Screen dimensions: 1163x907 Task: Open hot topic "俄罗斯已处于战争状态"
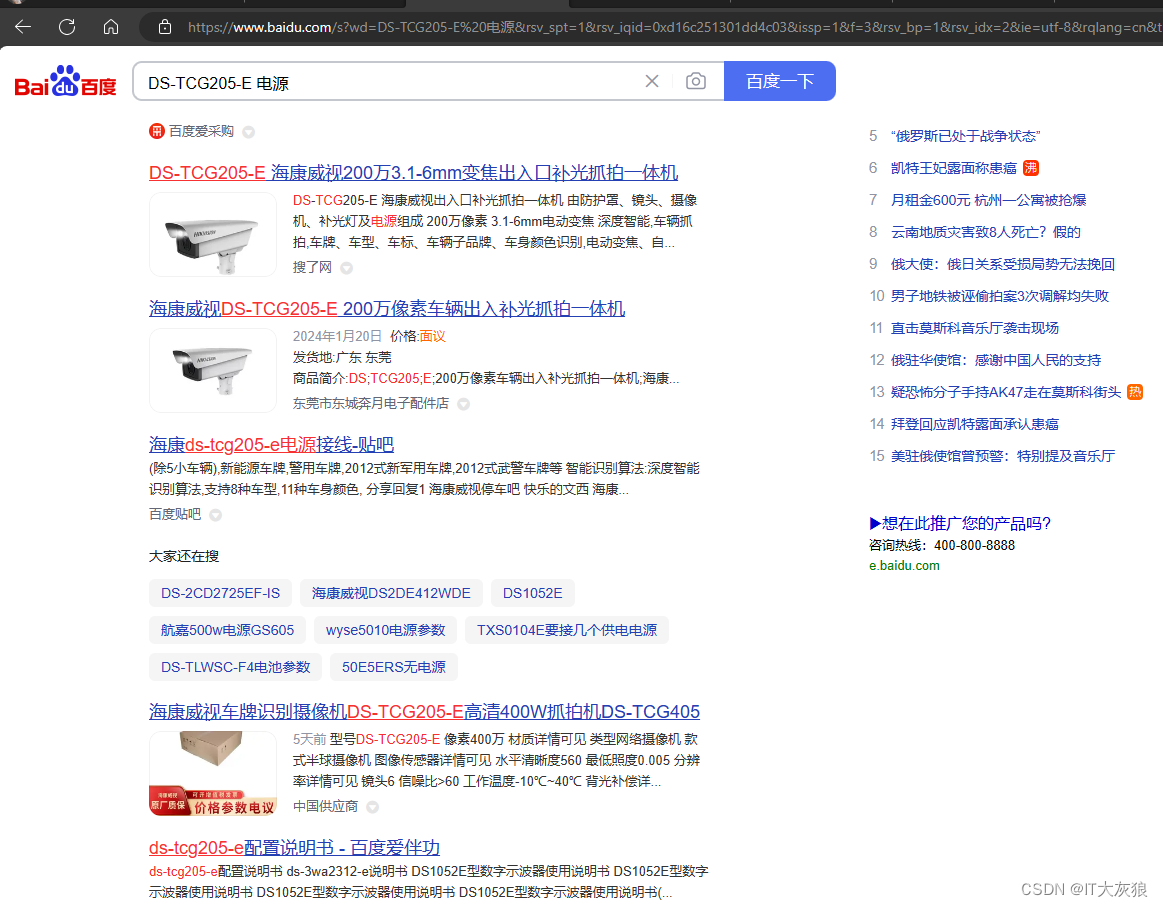tap(965, 136)
